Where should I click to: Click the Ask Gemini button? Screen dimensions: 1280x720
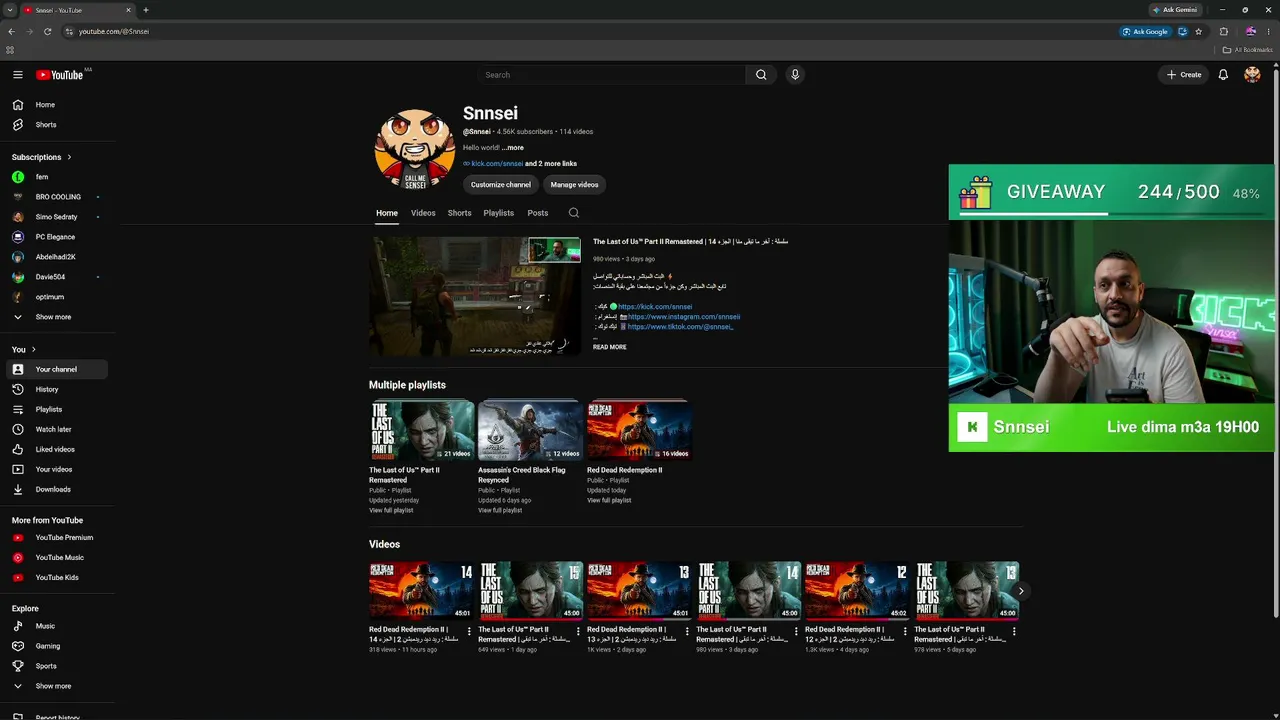(x=1175, y=10)
